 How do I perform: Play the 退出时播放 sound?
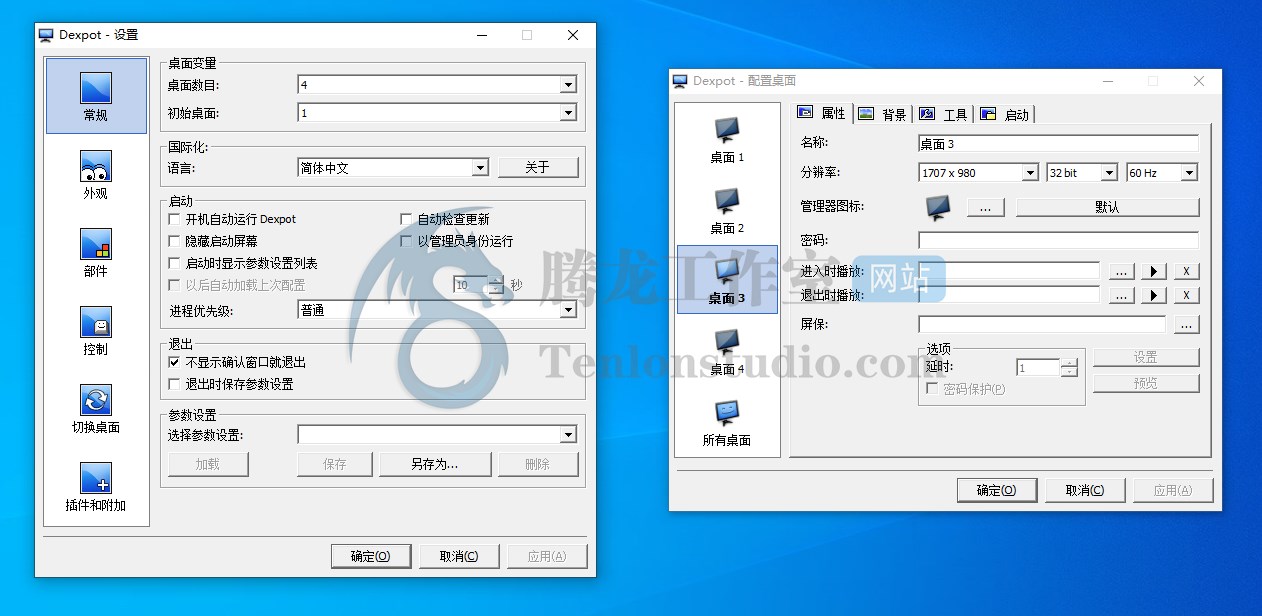pos(1154,295)
